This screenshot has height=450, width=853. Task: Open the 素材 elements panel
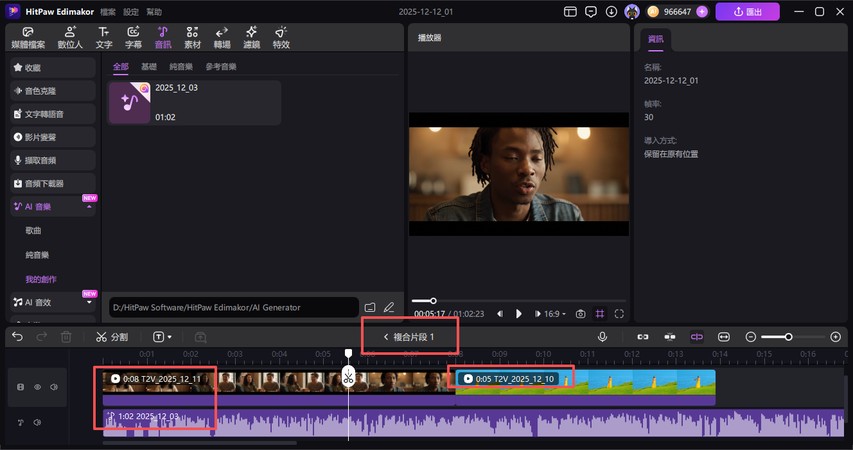tap(192, 38)
